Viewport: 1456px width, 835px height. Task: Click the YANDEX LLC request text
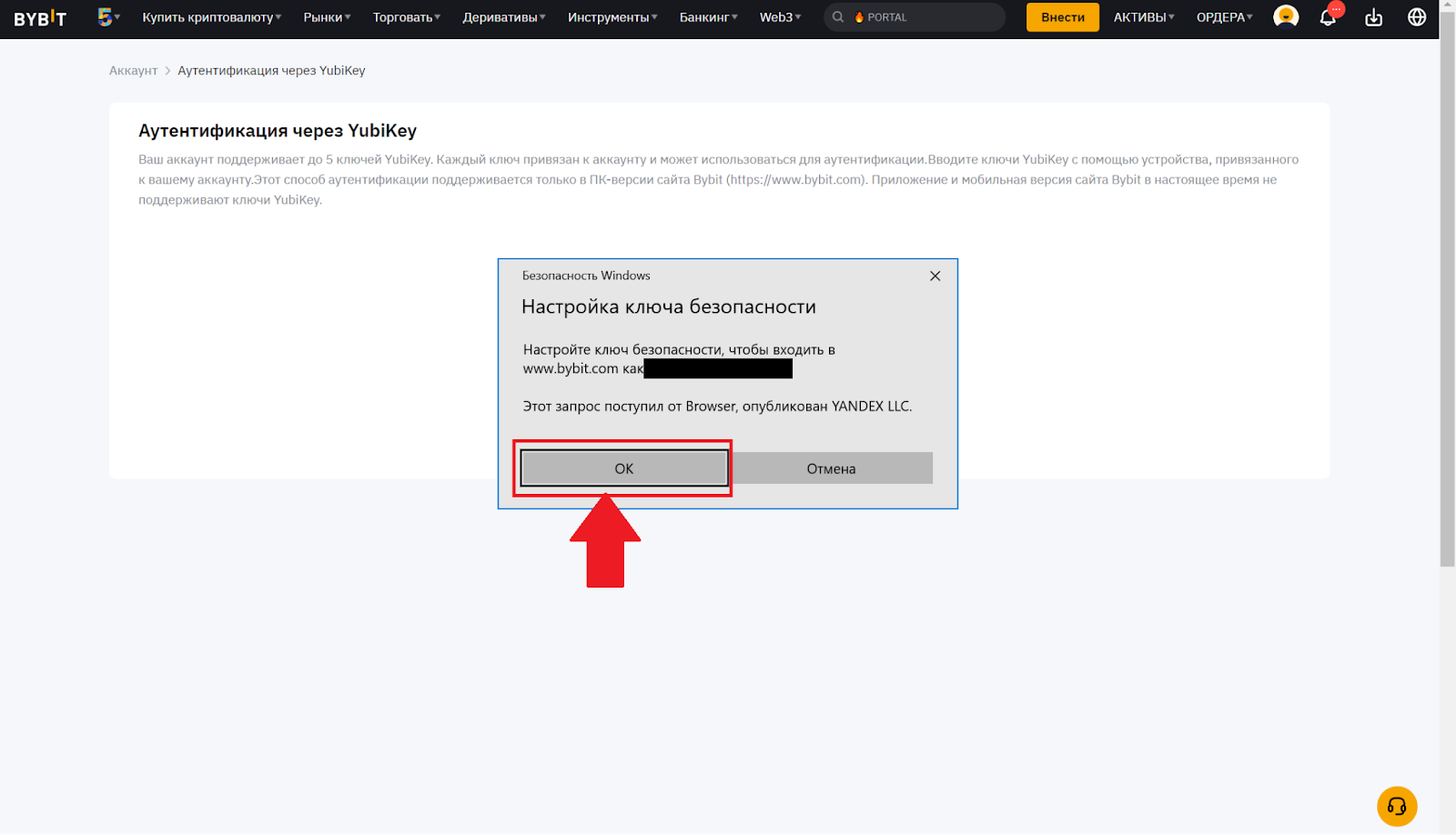(x=717, y=407)
